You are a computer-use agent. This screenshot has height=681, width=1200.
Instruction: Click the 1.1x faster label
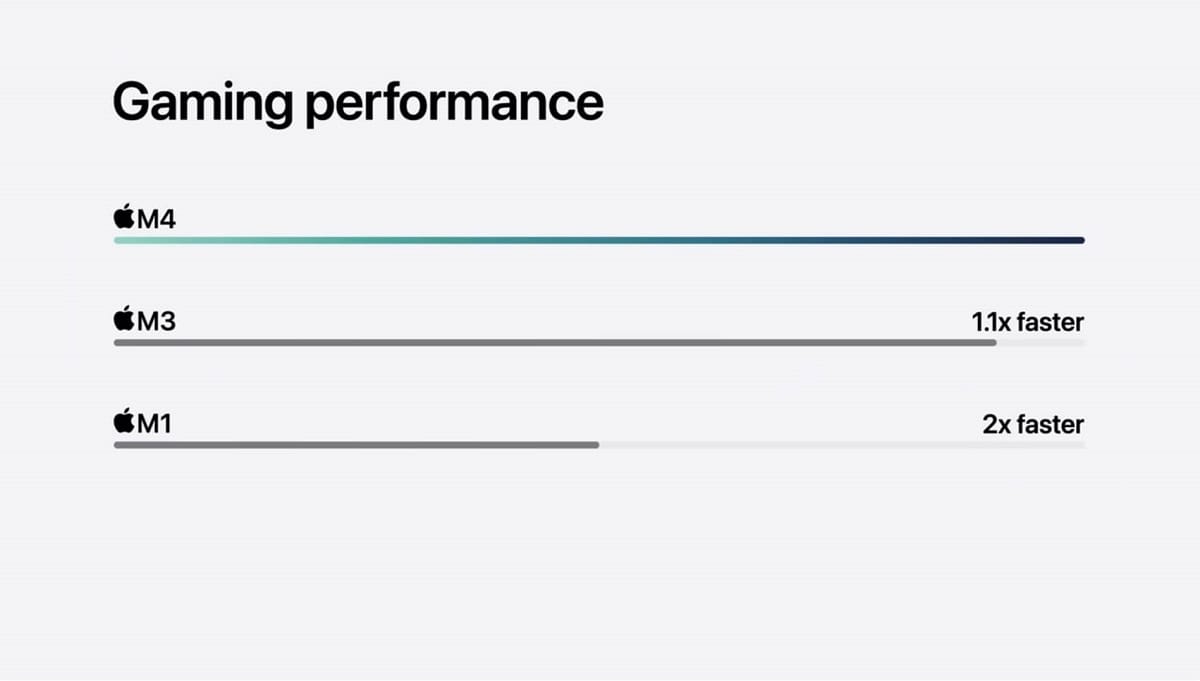point(1028,322)
